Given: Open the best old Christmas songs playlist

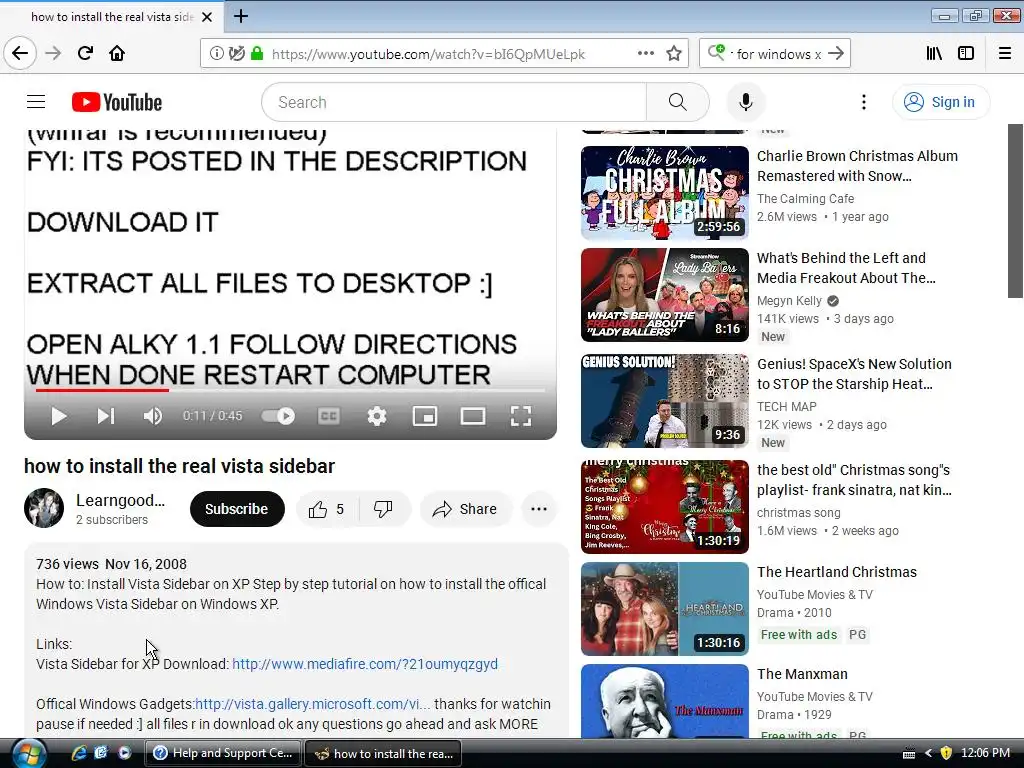Looking at the screenshot, I should [x=854, y=480].
